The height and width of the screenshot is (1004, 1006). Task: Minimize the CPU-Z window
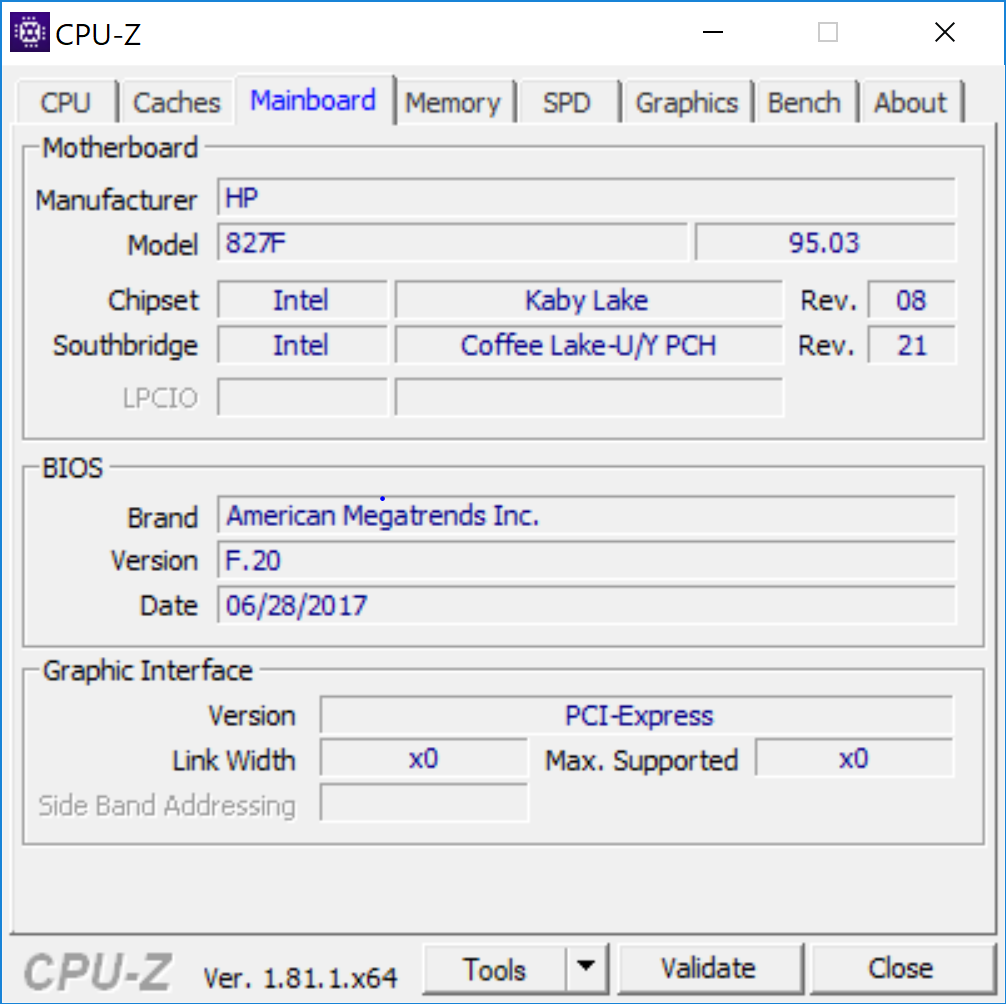point(713,32)
